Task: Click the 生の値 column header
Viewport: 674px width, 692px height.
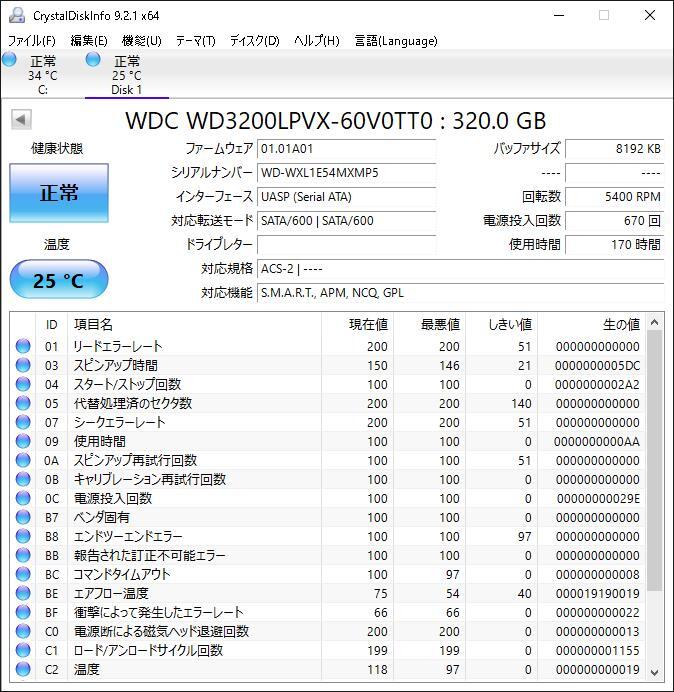Action: coord(591,325)
